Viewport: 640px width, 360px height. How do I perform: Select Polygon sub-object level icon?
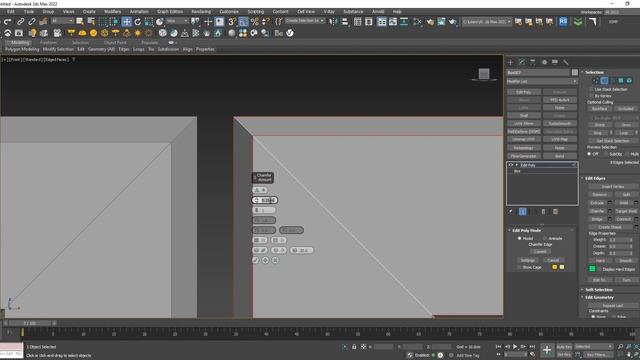click(621, 80)
